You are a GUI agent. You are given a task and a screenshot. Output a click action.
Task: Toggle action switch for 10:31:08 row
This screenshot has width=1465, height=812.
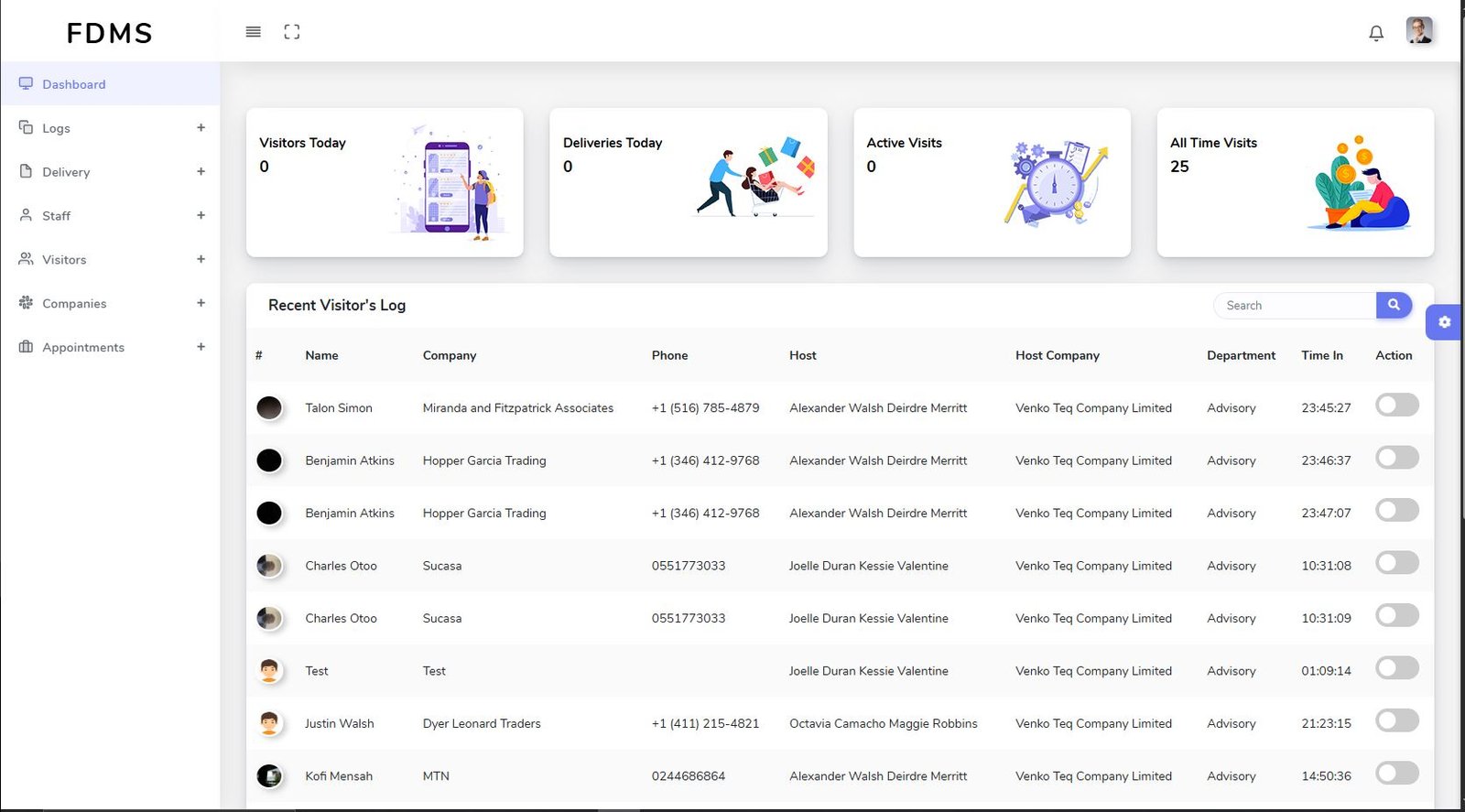[x=1397, y=562]
